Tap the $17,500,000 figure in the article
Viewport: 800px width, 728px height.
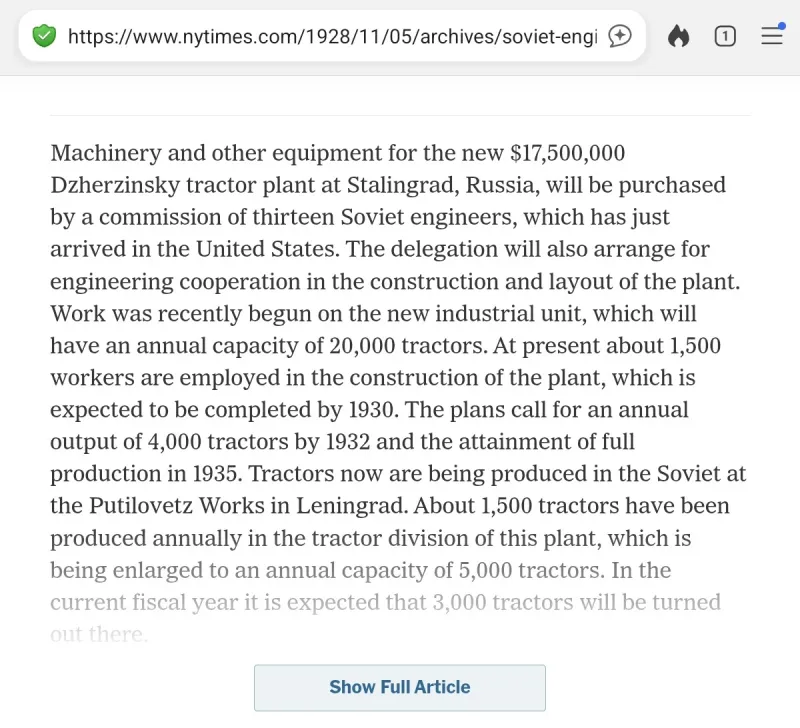click(567, 153)
